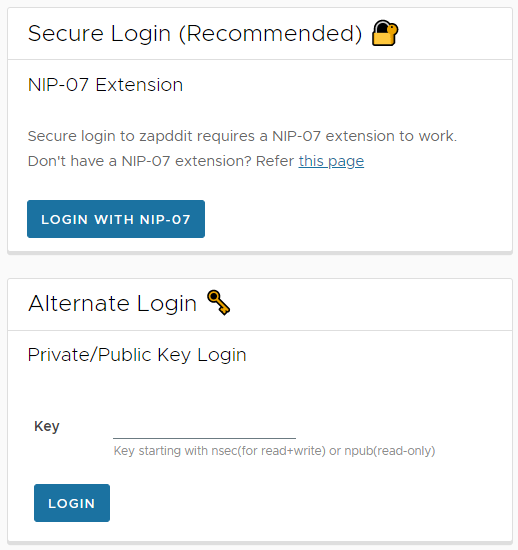Click the blue LOGIN button
The height and width of the screenshot is (550, 518).
coord(72,503)
